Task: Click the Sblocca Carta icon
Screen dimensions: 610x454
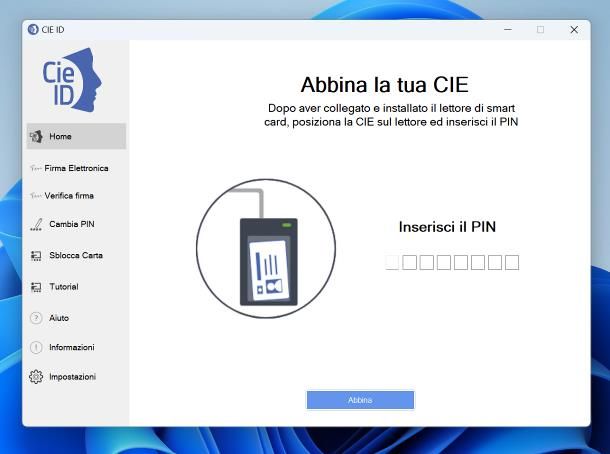Action: coord(36,256)
